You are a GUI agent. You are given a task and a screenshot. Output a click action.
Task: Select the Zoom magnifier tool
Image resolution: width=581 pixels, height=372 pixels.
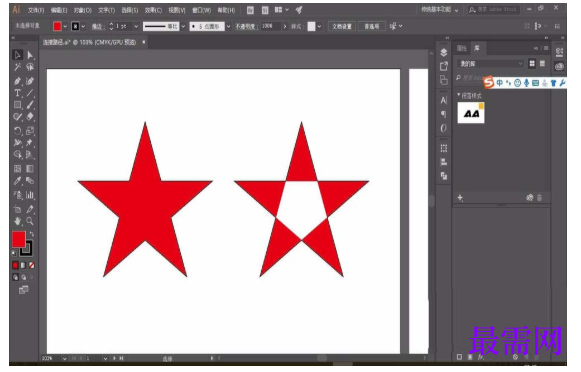tap(30, 221)
